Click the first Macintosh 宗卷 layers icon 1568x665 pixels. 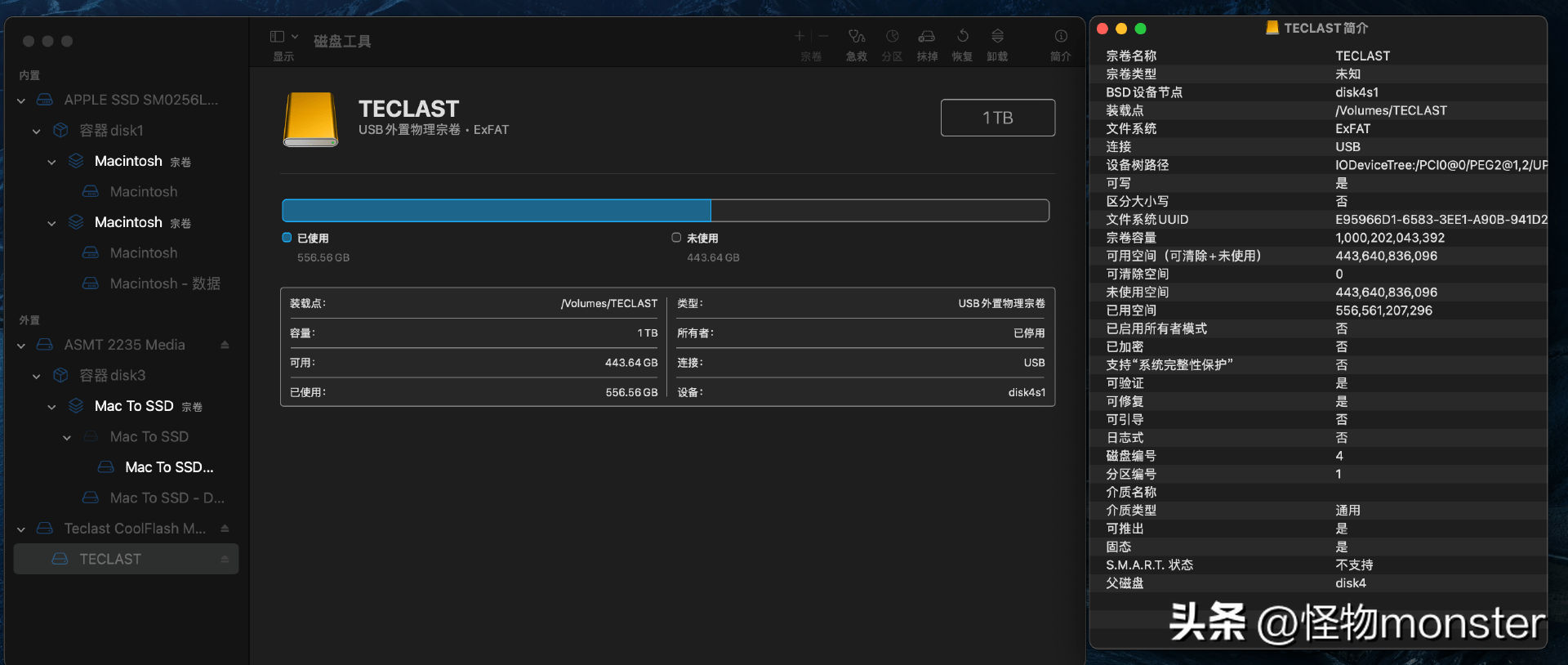[x=76, y=161]
